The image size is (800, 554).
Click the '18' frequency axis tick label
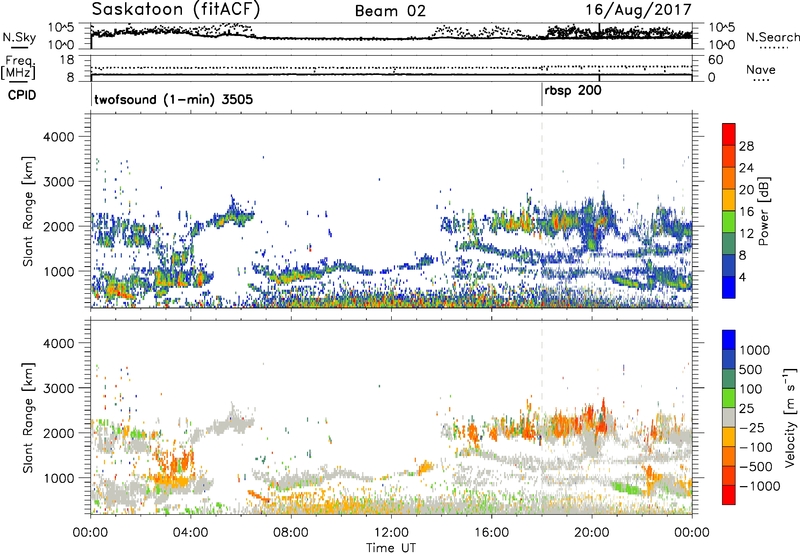click(x=66, y=60)
